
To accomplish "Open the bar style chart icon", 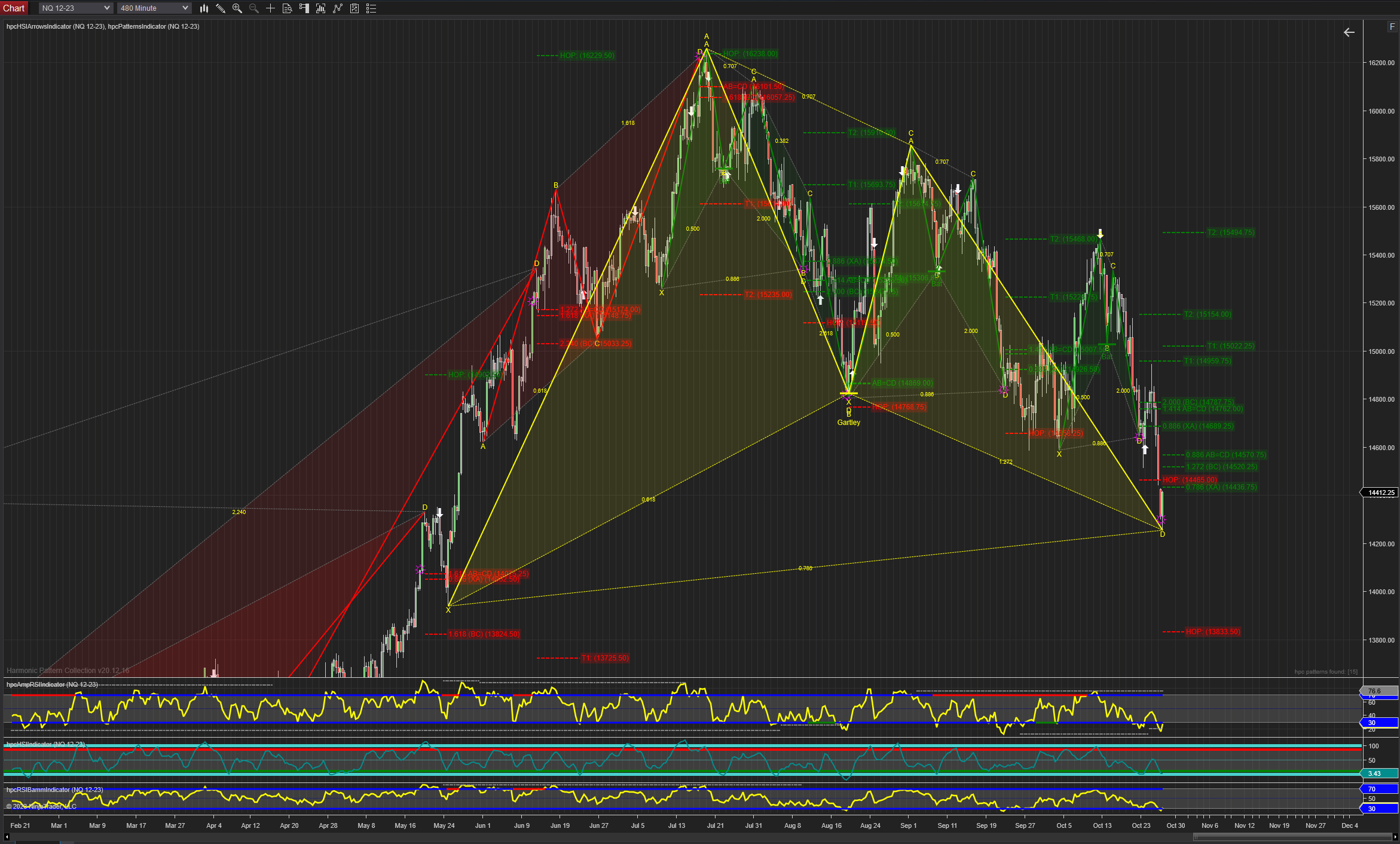I will coord(204,8).
